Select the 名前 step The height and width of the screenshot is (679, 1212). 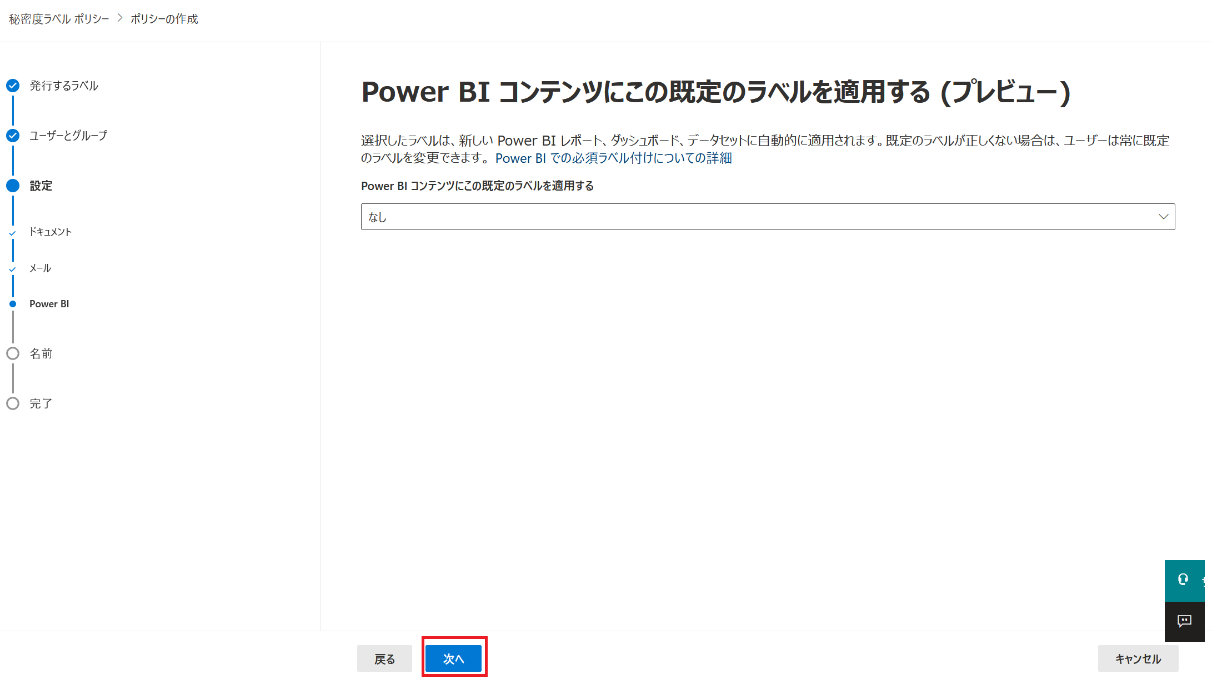pyautogui.click(x=41, y=354)
